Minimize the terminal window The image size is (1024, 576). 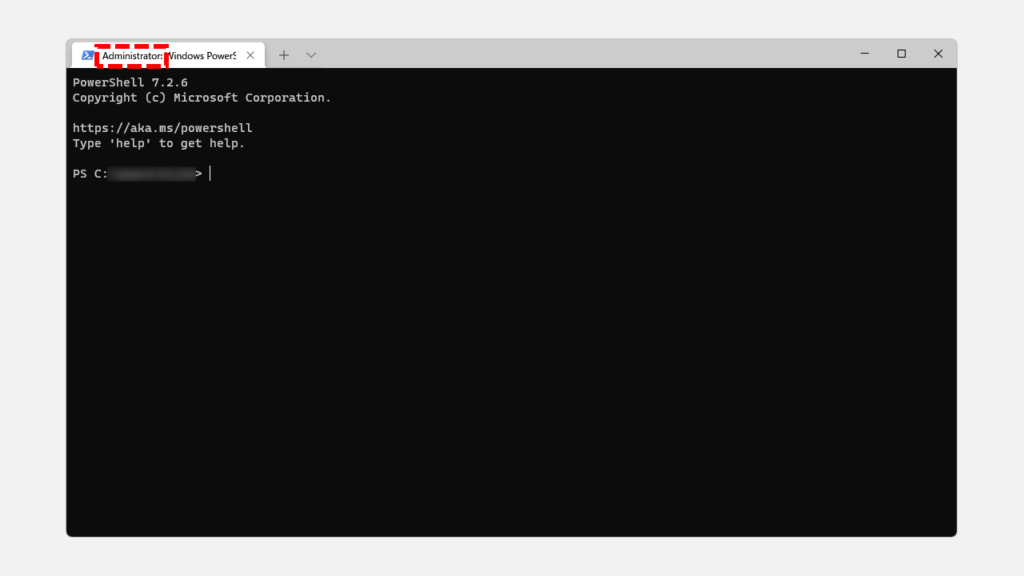pyautogui.click(x=865, y=54)
